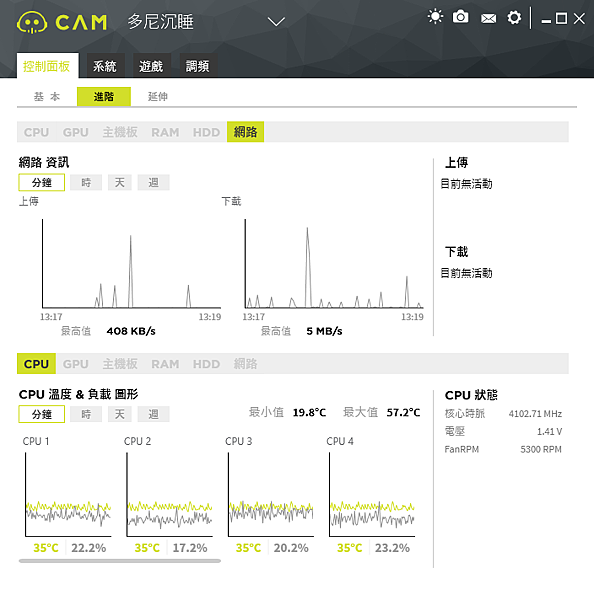
Task: Select GPU in the lower panel bar
Action: [x=75, y=364]
